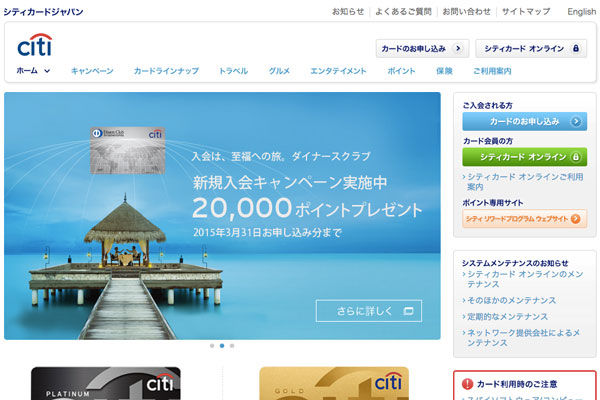Open the よくあるご質問 link
The height and width of the screenshot is (400, 600).
click(x=403, y=12)
